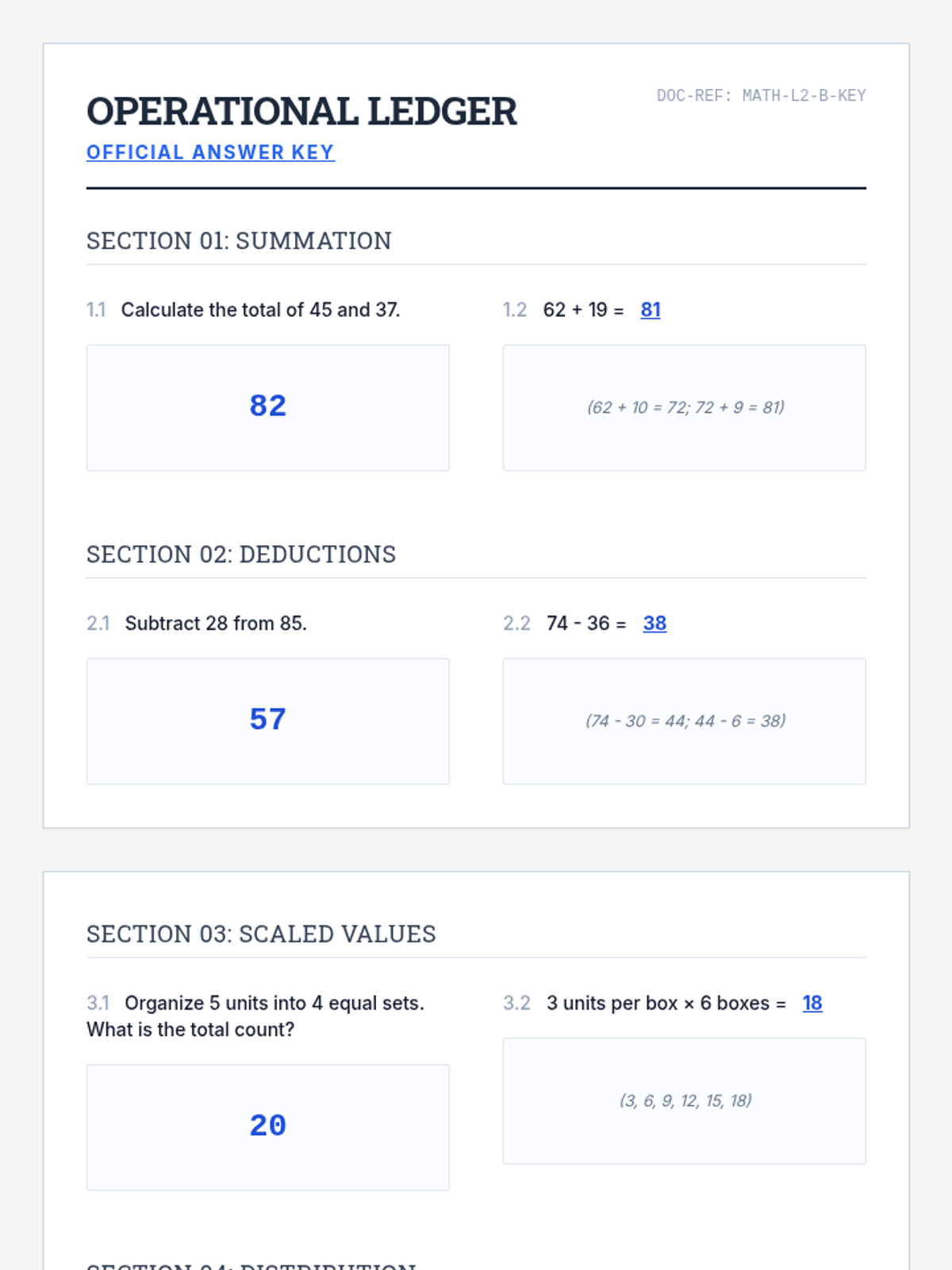Click the answer box showing 57
Image resolution: width=952 pixels, height=1270 pixels.
point(268,722)
